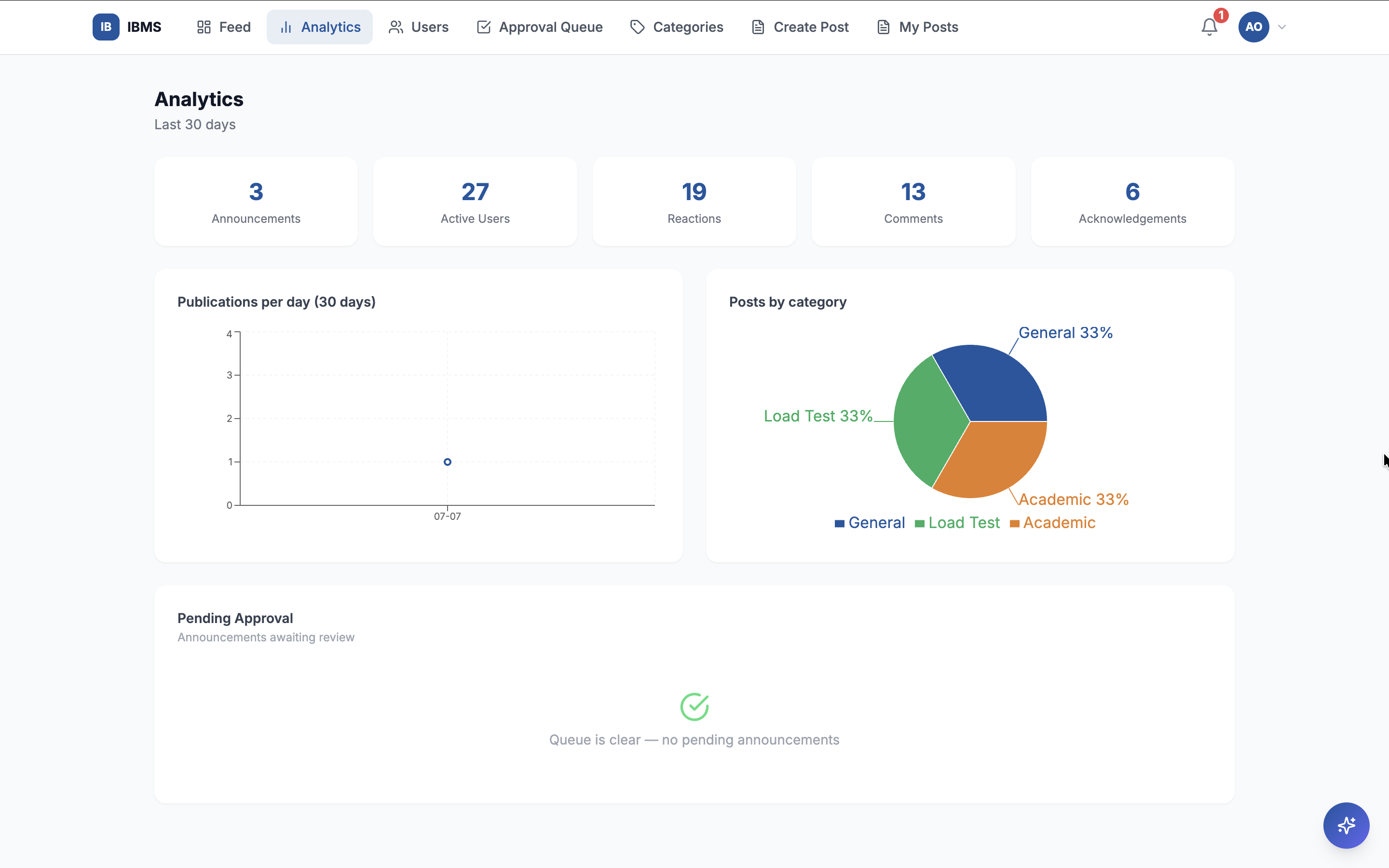Go to My Posts label
Screen dimensions: 1389x868
point(929,27)
